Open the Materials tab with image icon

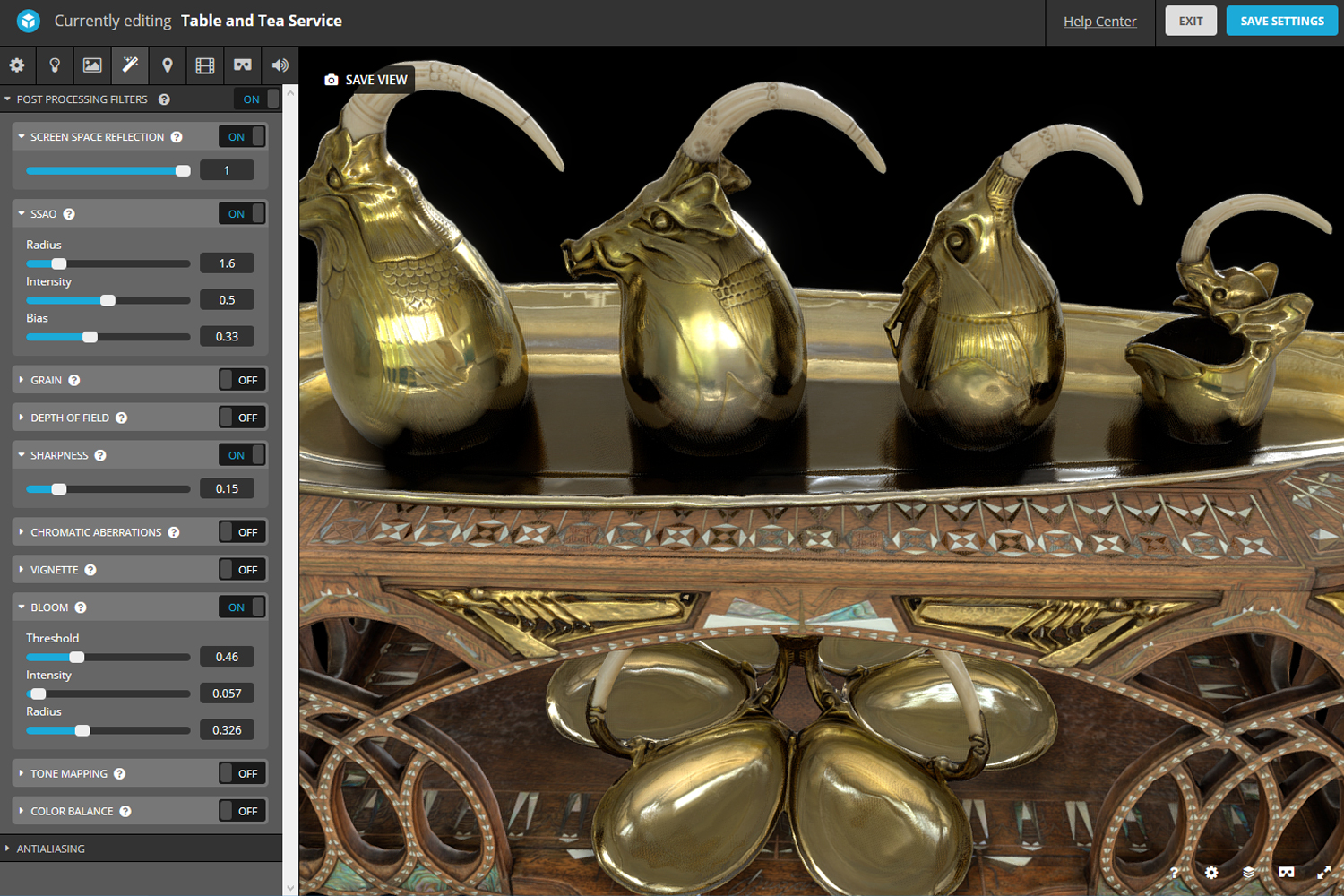[x=92, y=65]
